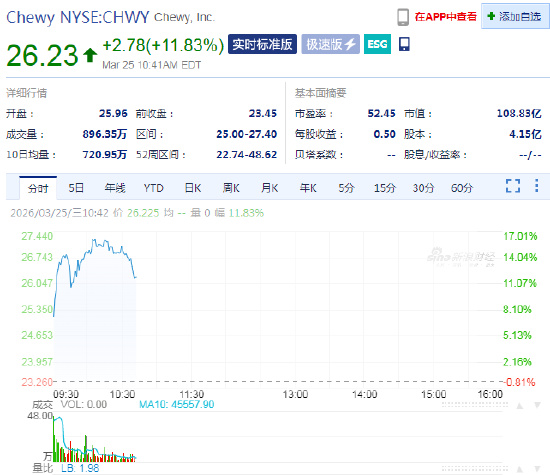Click the 27.440 price axis label
Viewport: 550px width, 475px height.
(x=37, y=236)
